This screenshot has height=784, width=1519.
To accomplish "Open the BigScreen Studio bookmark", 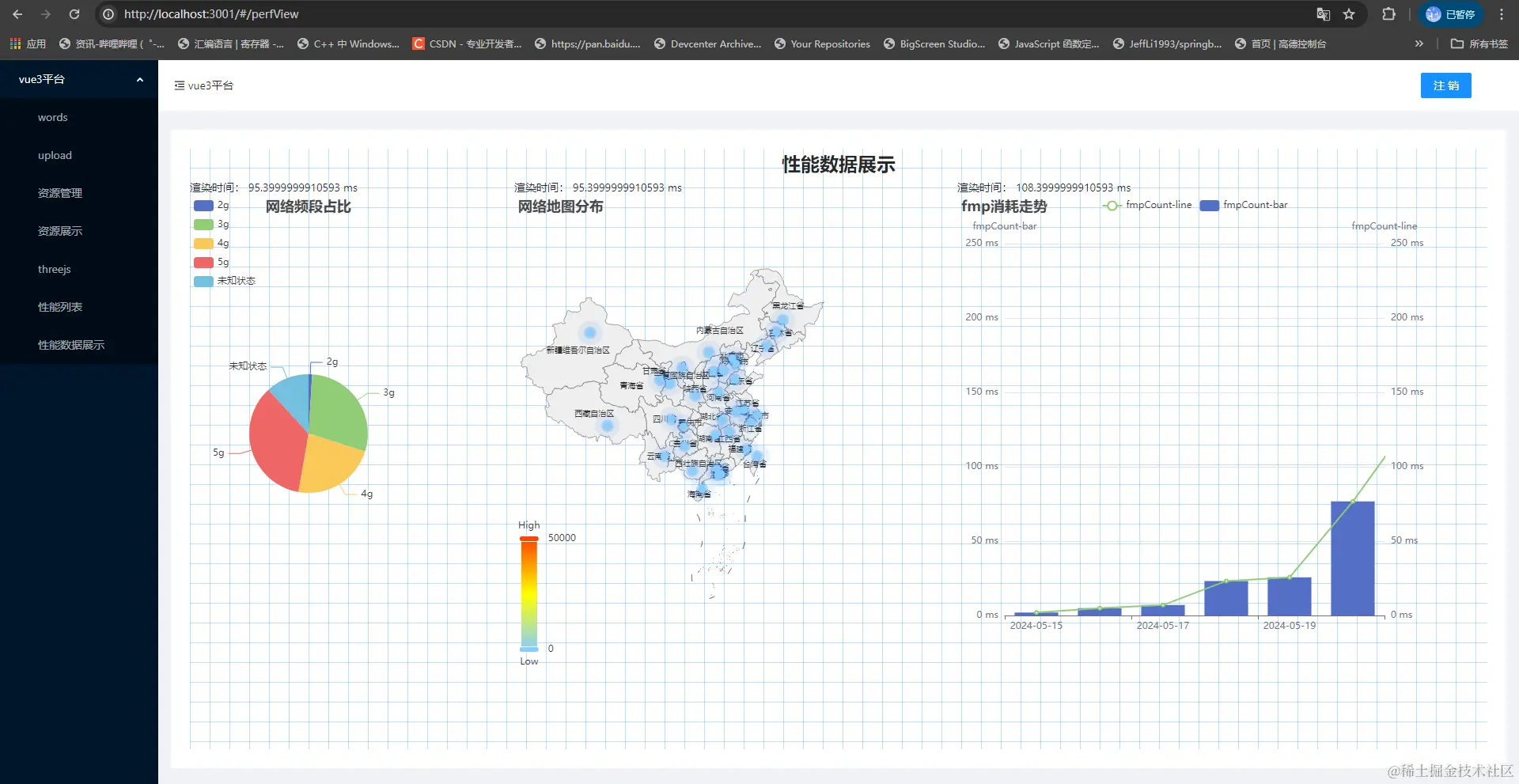I will tap(934, 44).
